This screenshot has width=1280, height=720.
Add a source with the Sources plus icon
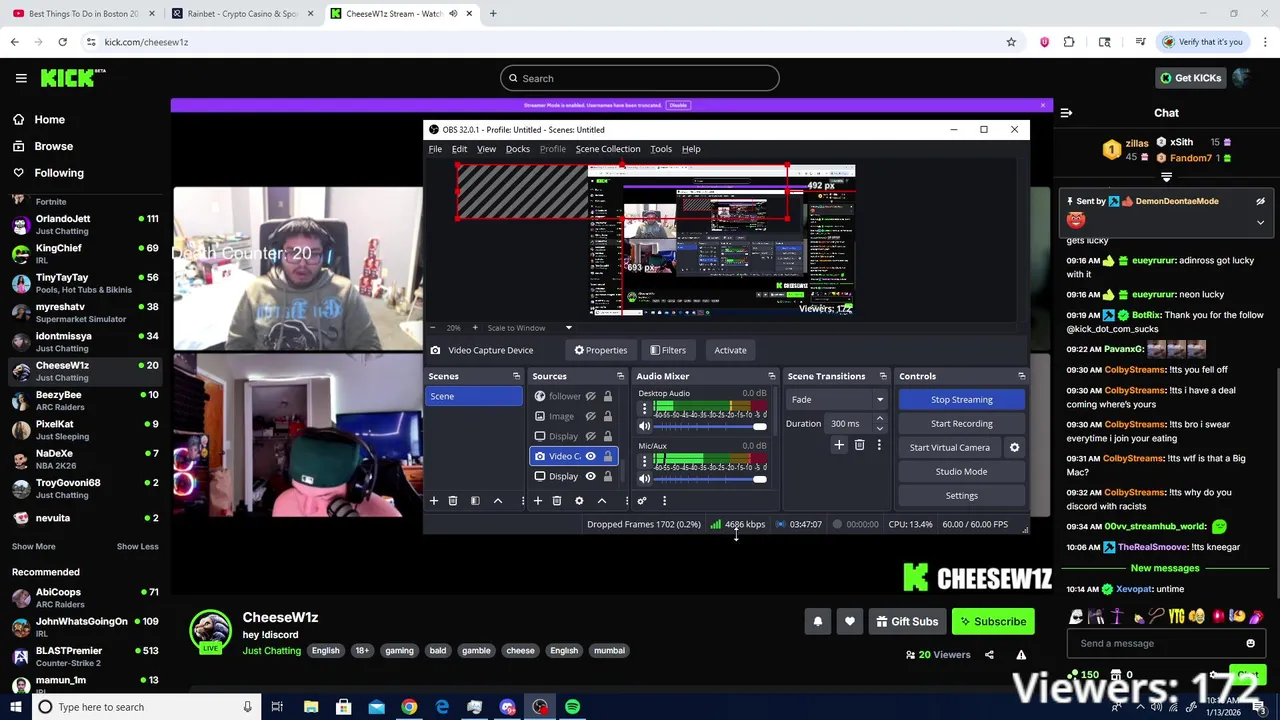[x=538, y=501]
